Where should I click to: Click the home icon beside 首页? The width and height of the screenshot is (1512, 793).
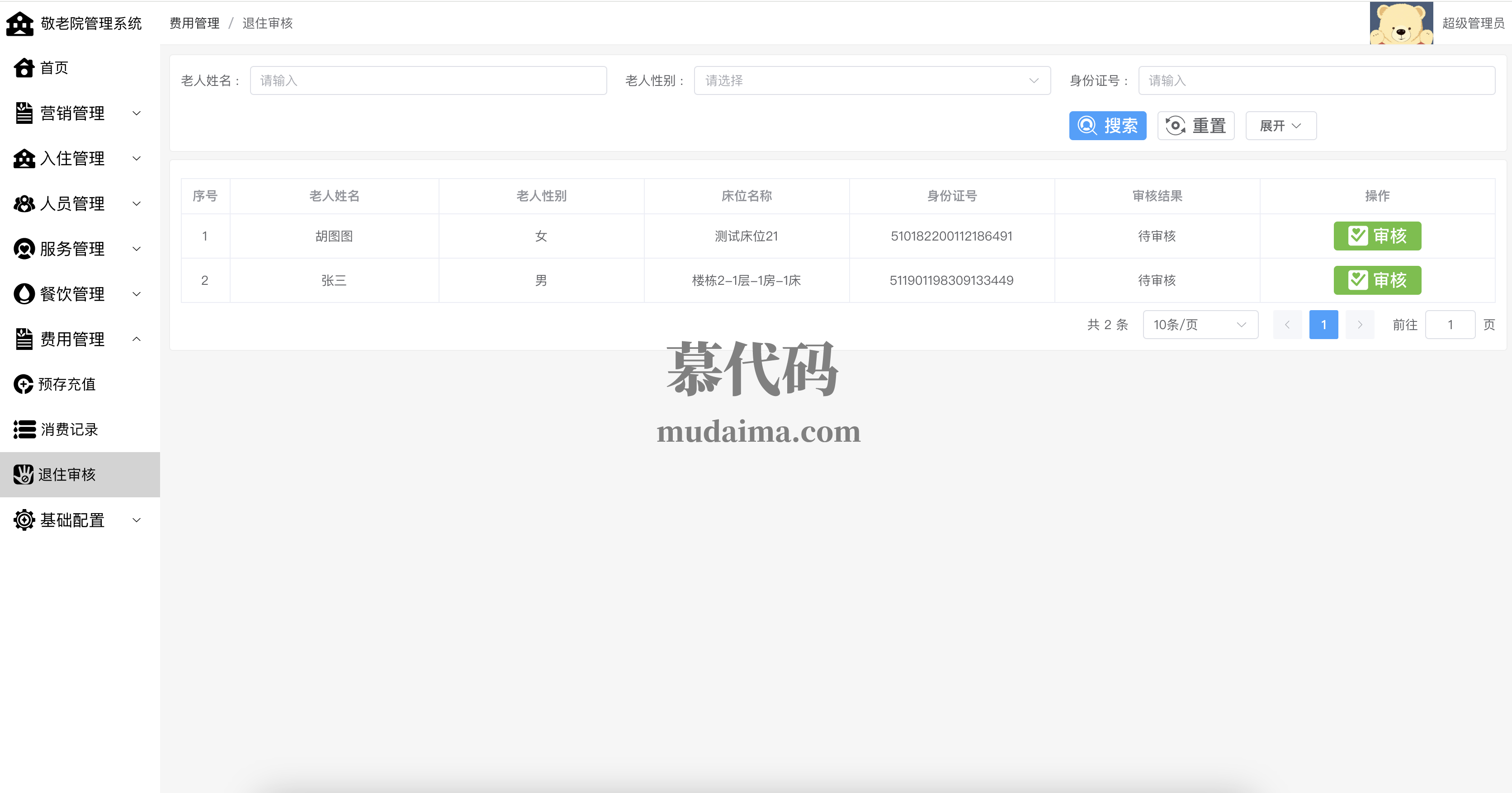(x=24, y=68)
